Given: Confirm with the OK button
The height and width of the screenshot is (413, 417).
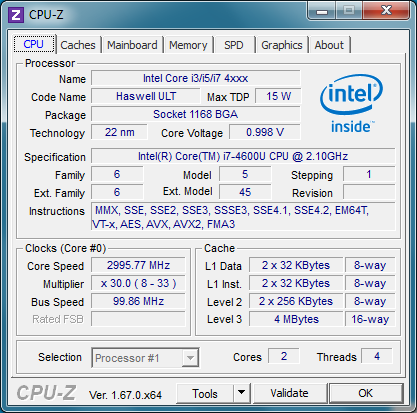Looking at the screenshot, I should tap(366, 393).
